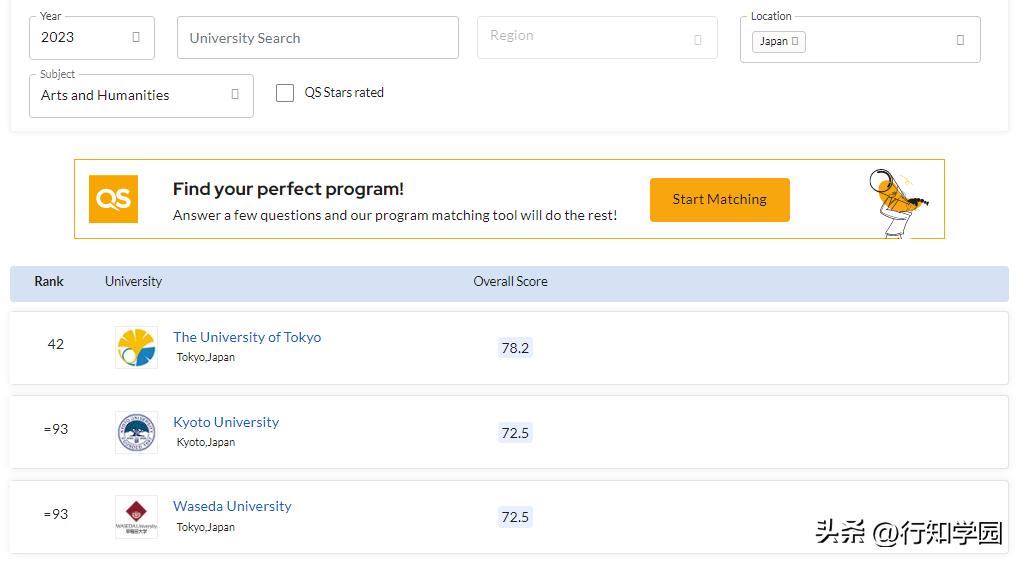
Task: Open The University of Tokyo link
Action: point(247,337)
